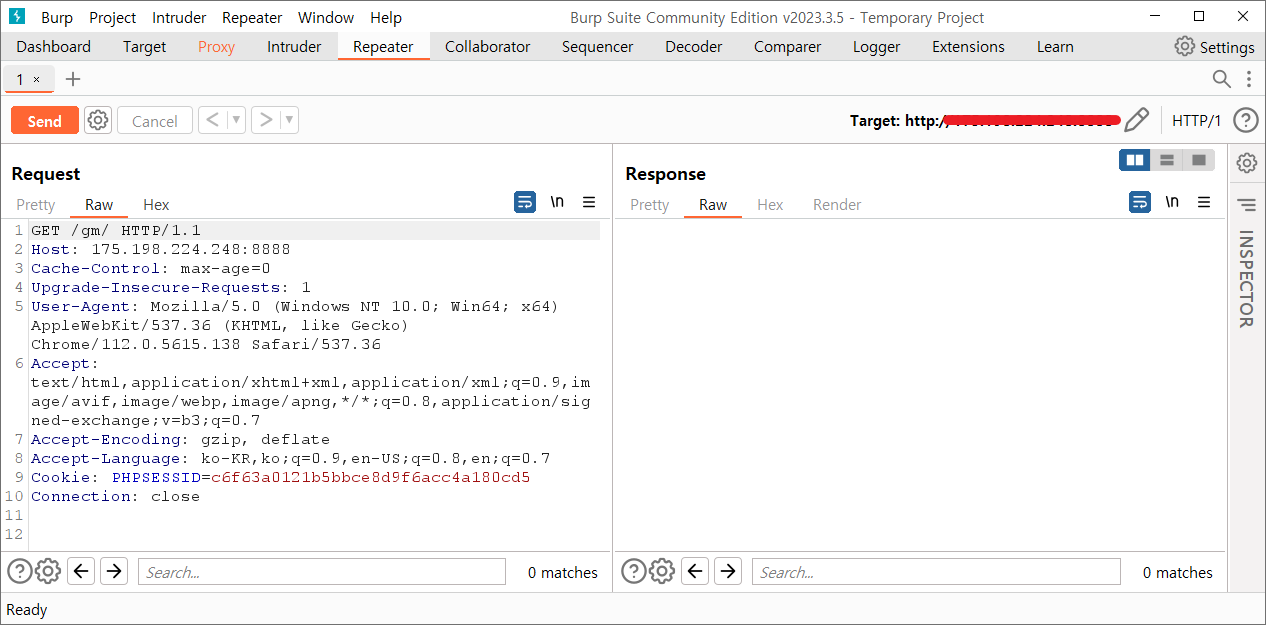Toggle the HTTP/1 protocol selector
The height and width of the screenshot is (625, 1266).
pos(1197,121)
